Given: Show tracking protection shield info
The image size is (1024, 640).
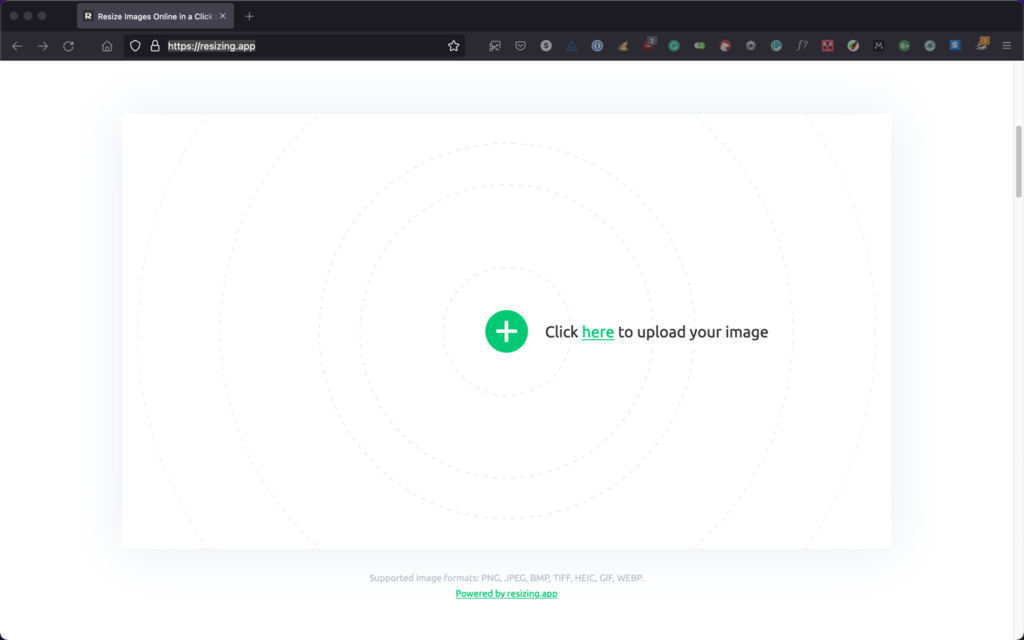Looking at the screenshot, I should pyautogui.click(x=135, y=46).
